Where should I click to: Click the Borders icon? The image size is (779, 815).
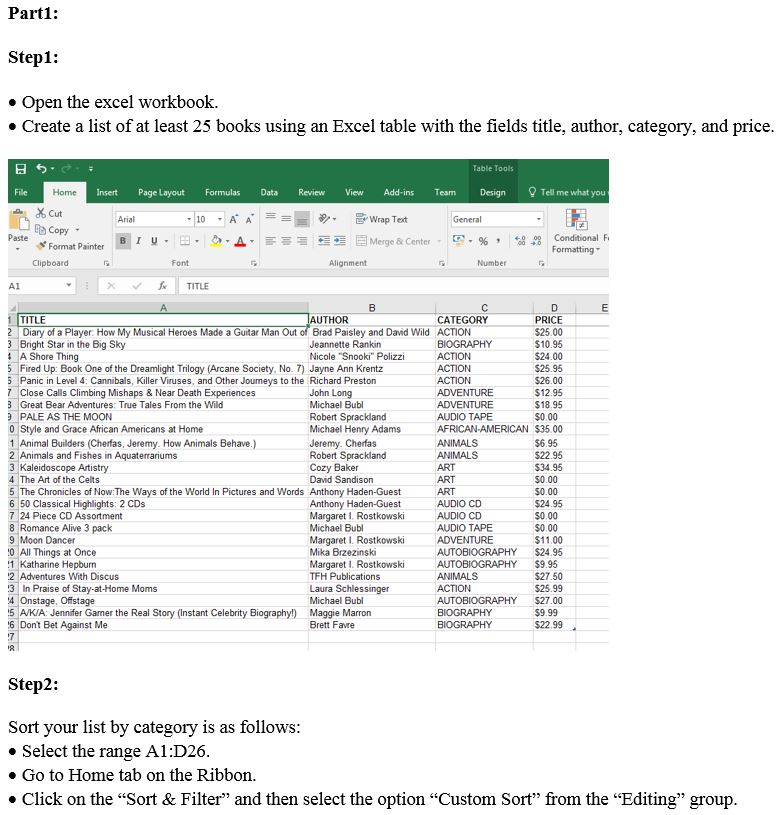pos(184,241)
